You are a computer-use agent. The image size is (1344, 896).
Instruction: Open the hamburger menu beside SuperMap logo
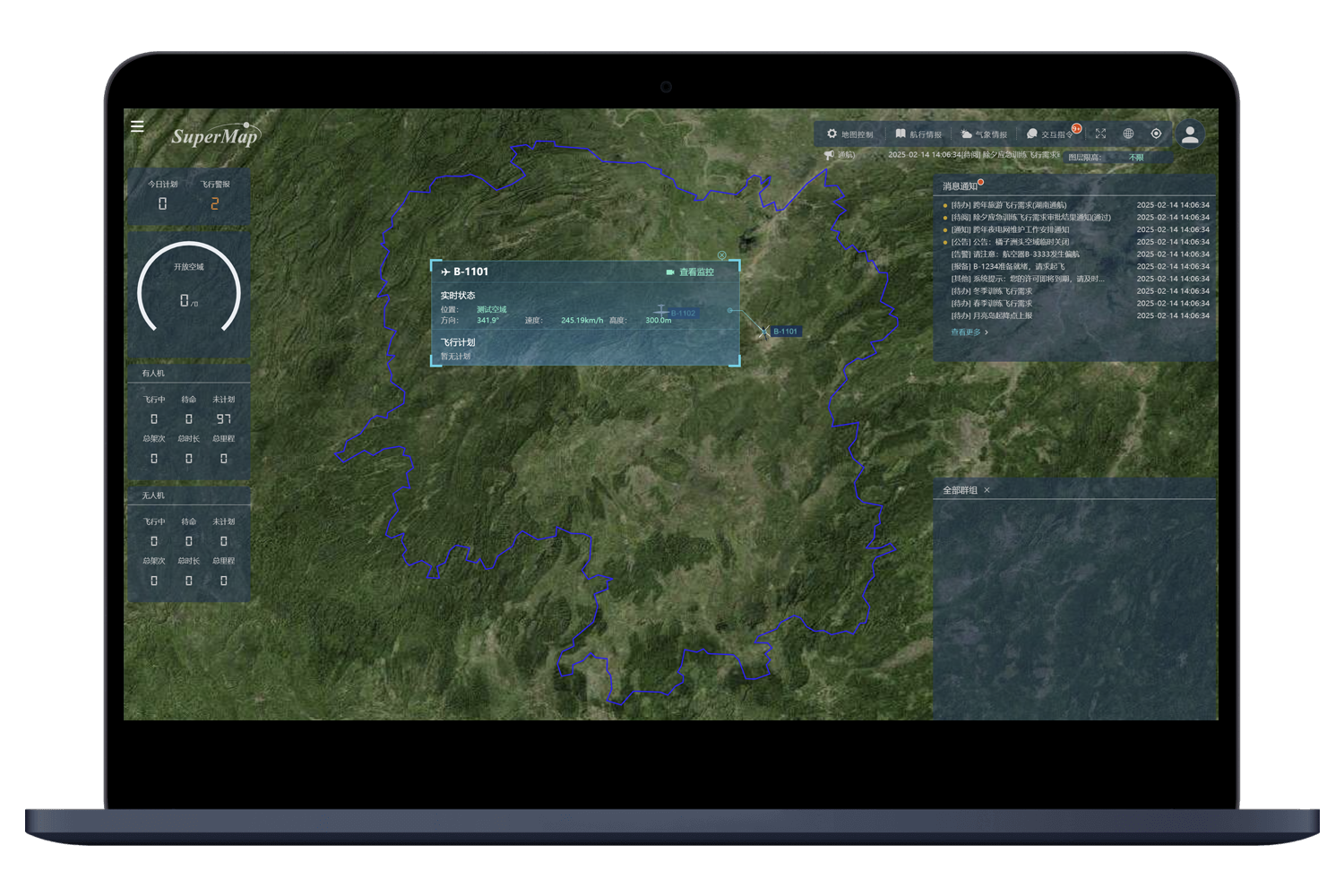point(137,126)
